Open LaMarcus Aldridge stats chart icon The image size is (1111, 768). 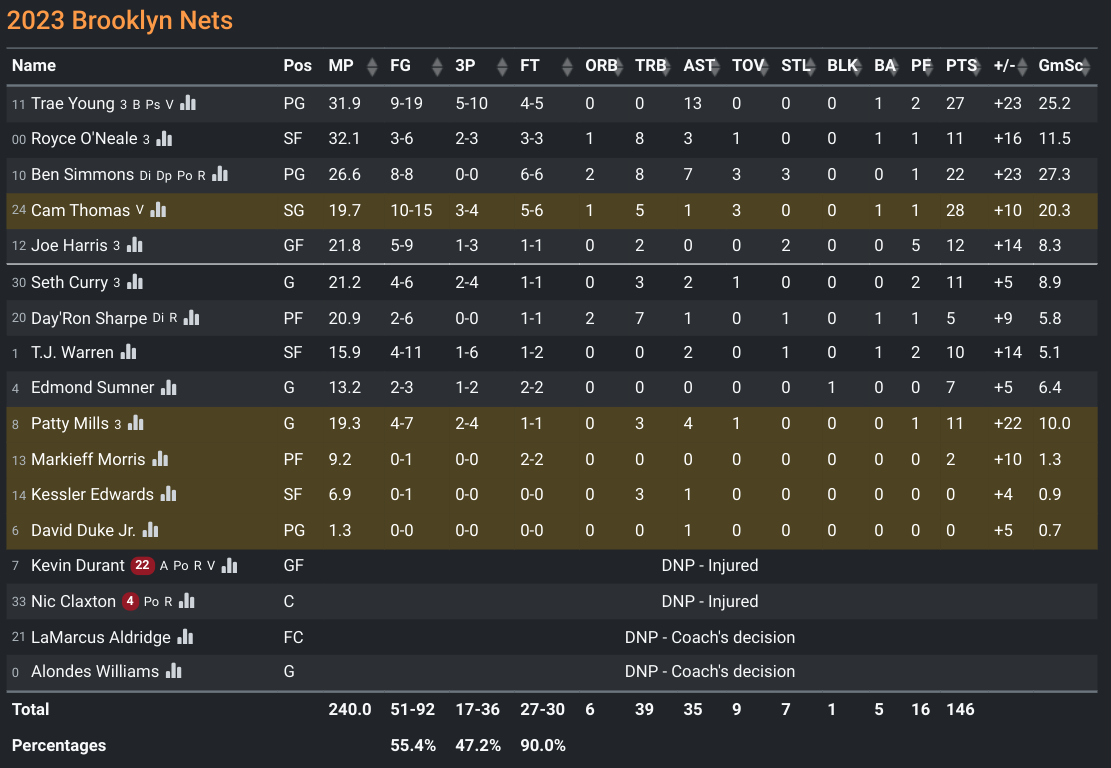click(185, 637)
